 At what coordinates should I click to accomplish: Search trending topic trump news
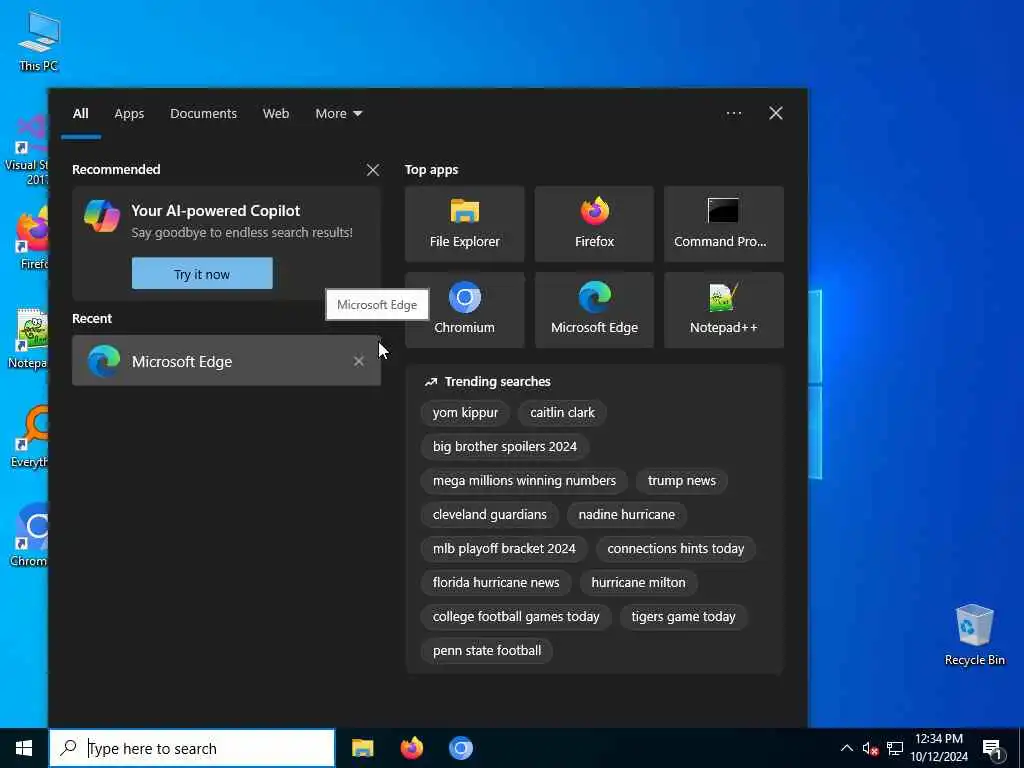[682, 481]
